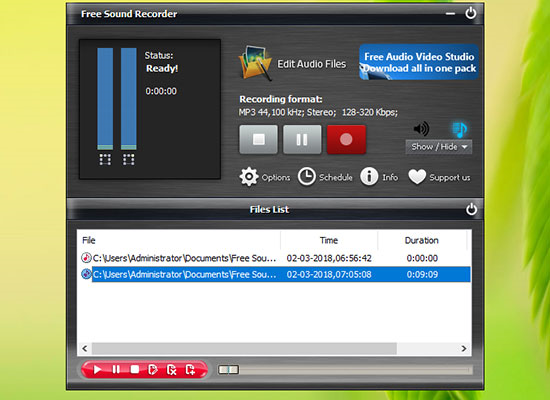This screenshot has height=400, width=550.
Task: Click the speaker volume icon
Action: point(421,129)
